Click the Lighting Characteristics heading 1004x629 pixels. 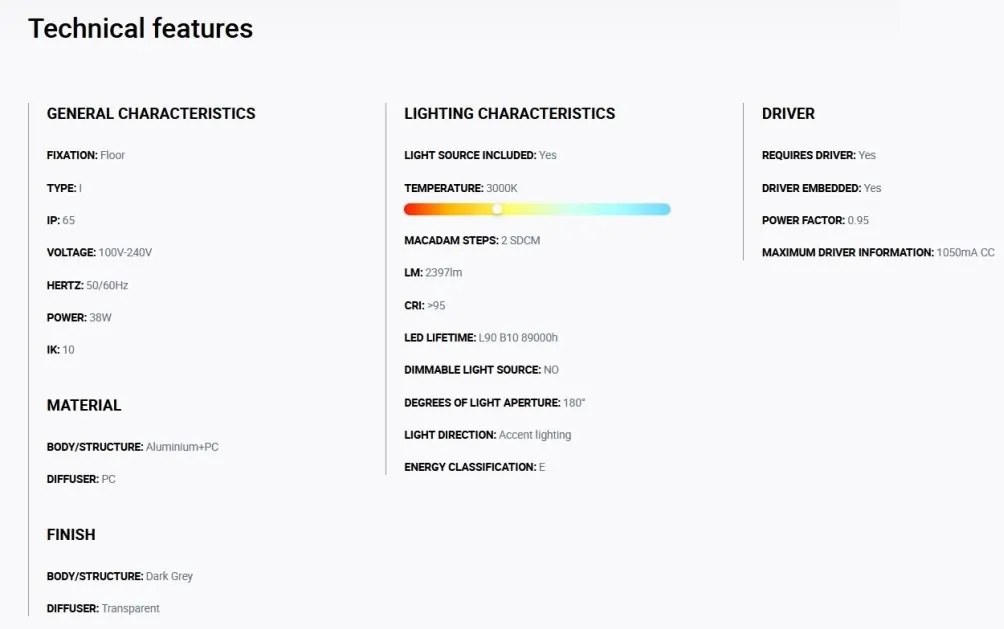510,113
